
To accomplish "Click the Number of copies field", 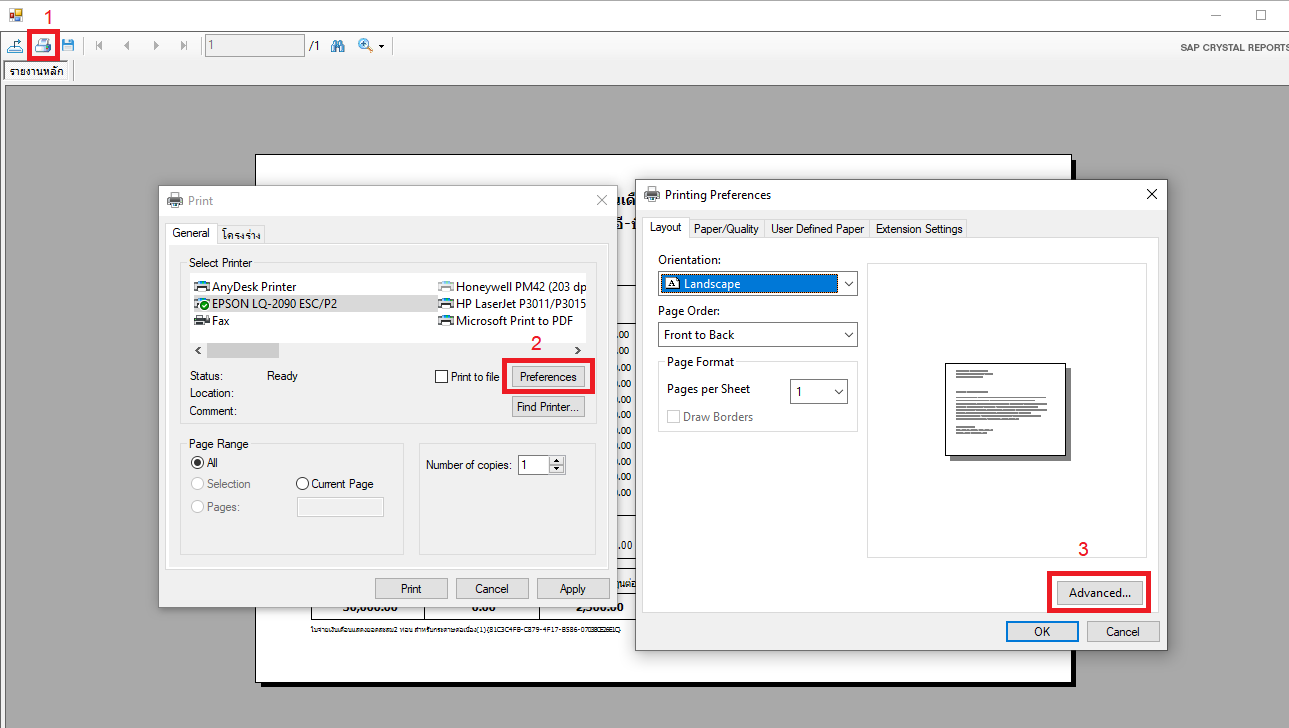I will 533,465.
